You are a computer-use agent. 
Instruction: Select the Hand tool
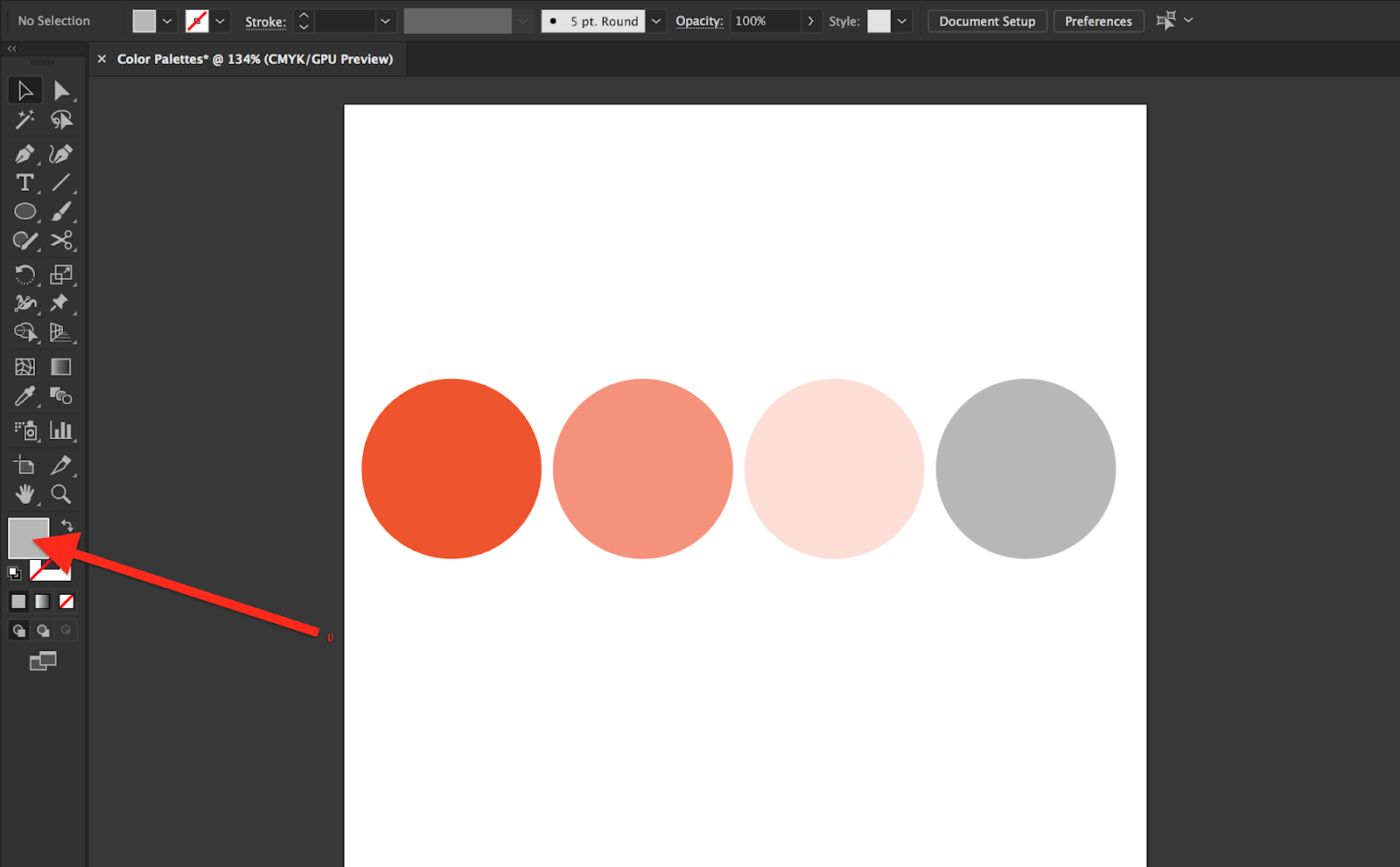(x=24, y=494)
